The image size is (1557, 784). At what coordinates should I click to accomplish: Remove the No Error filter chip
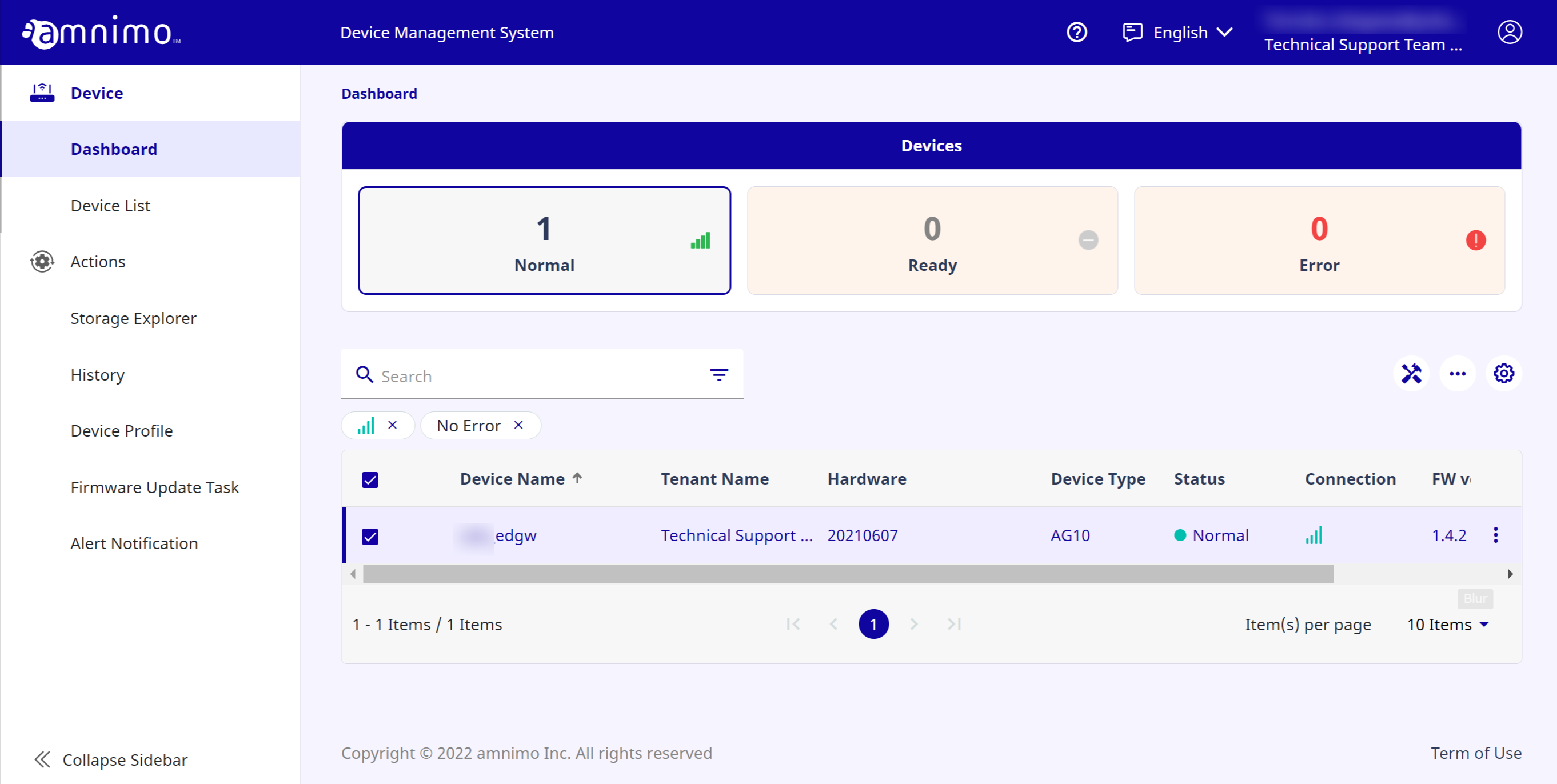518,425
